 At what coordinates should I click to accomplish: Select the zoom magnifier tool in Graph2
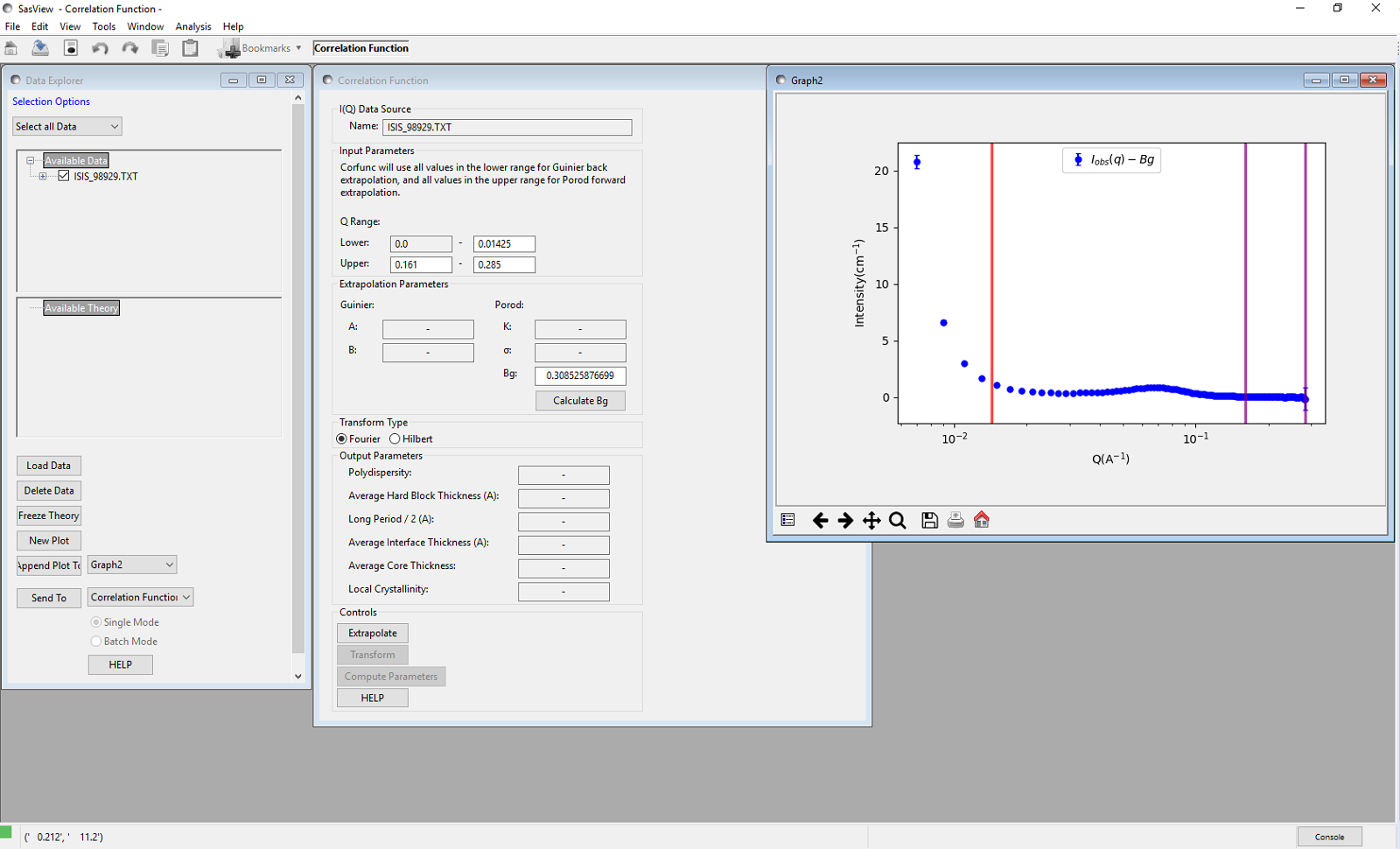click(x=897, y=521)
